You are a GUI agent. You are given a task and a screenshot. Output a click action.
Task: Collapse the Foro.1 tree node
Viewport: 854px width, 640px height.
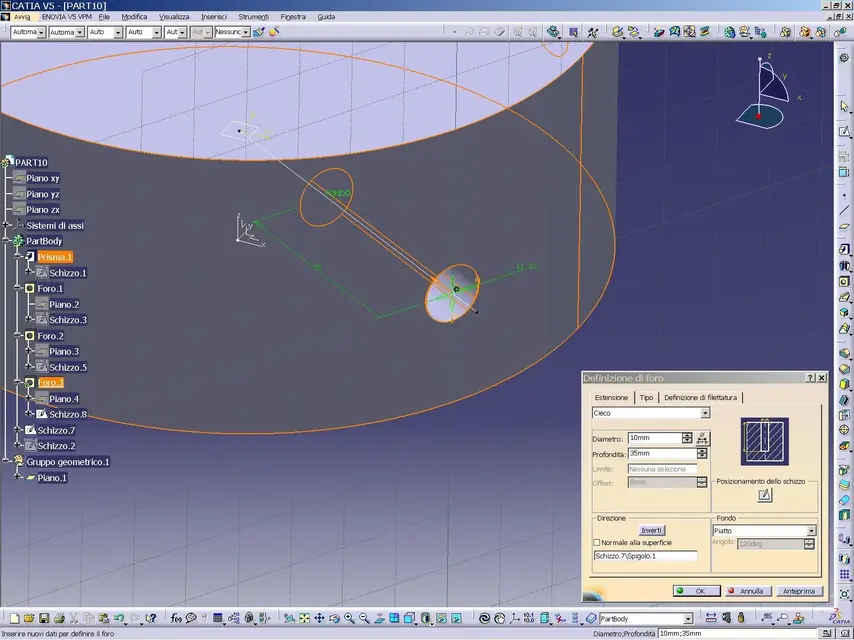click(18, 288)
